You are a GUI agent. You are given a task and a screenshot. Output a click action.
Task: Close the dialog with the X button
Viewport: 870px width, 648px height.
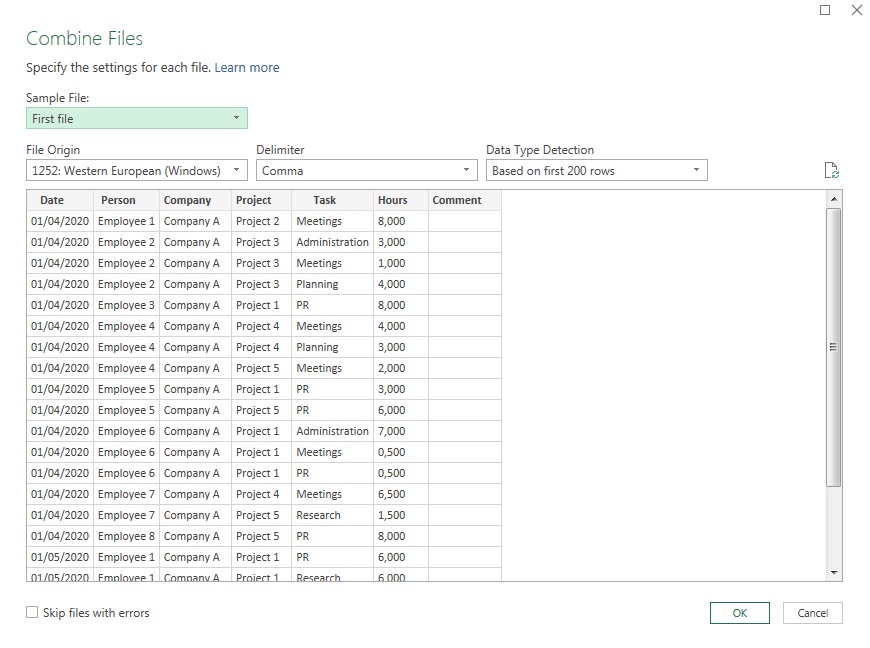pyautogui.click(x=856, y=10)
